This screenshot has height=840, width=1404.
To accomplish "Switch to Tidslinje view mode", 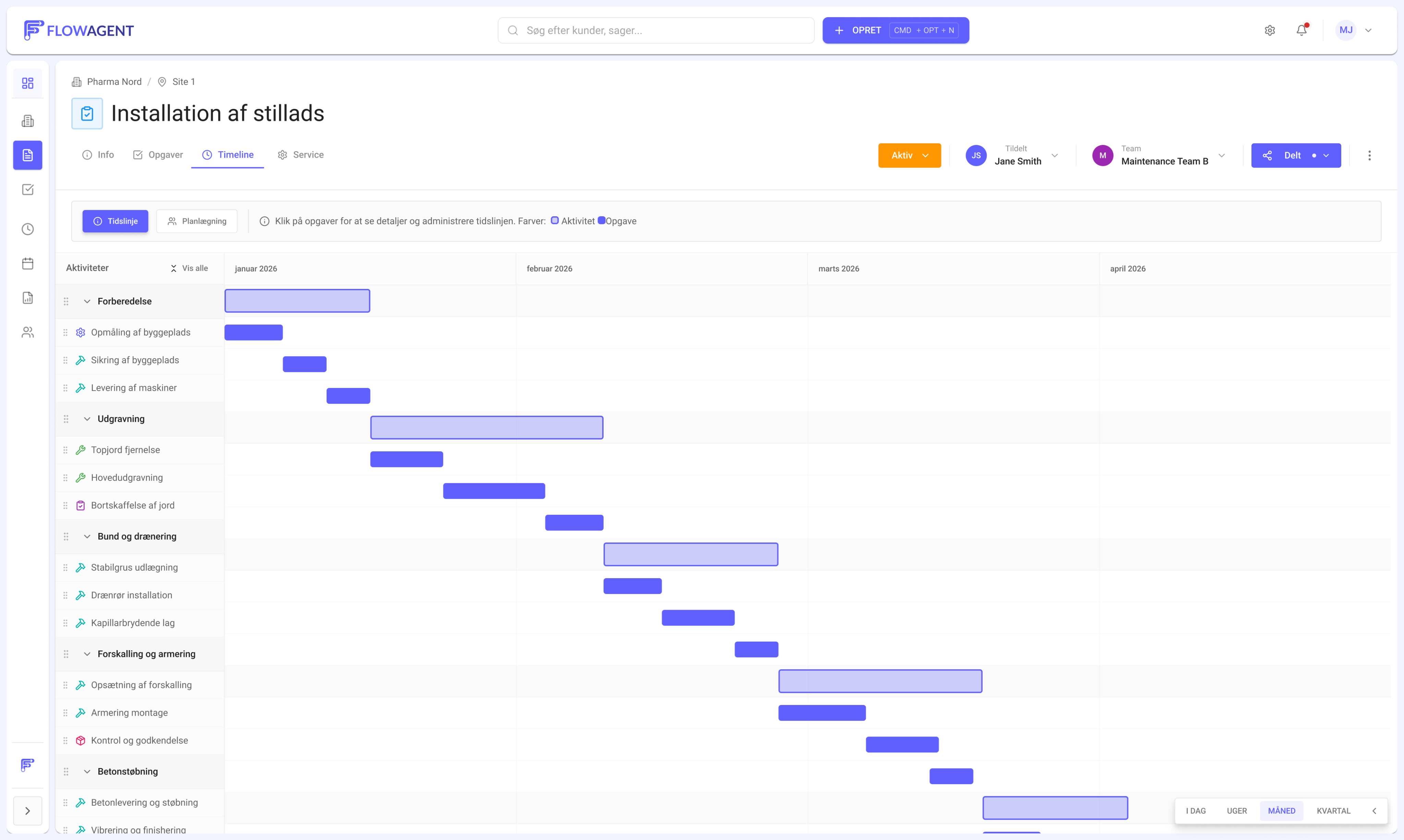I will tap(115, 221).
